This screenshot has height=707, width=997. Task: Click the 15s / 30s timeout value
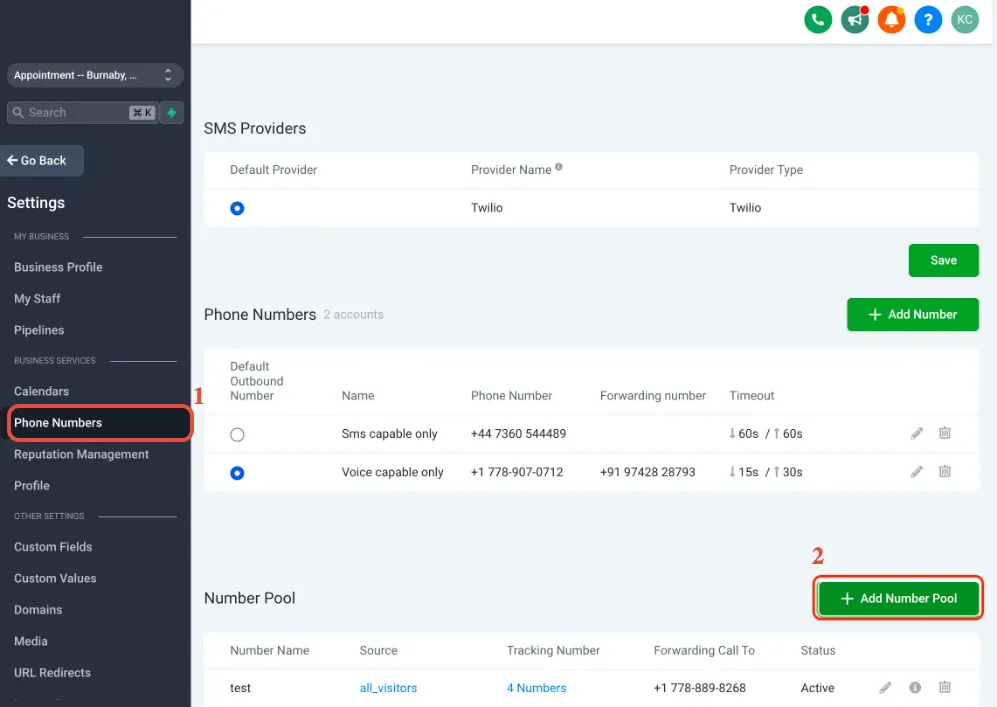click(x=766, y=472)
